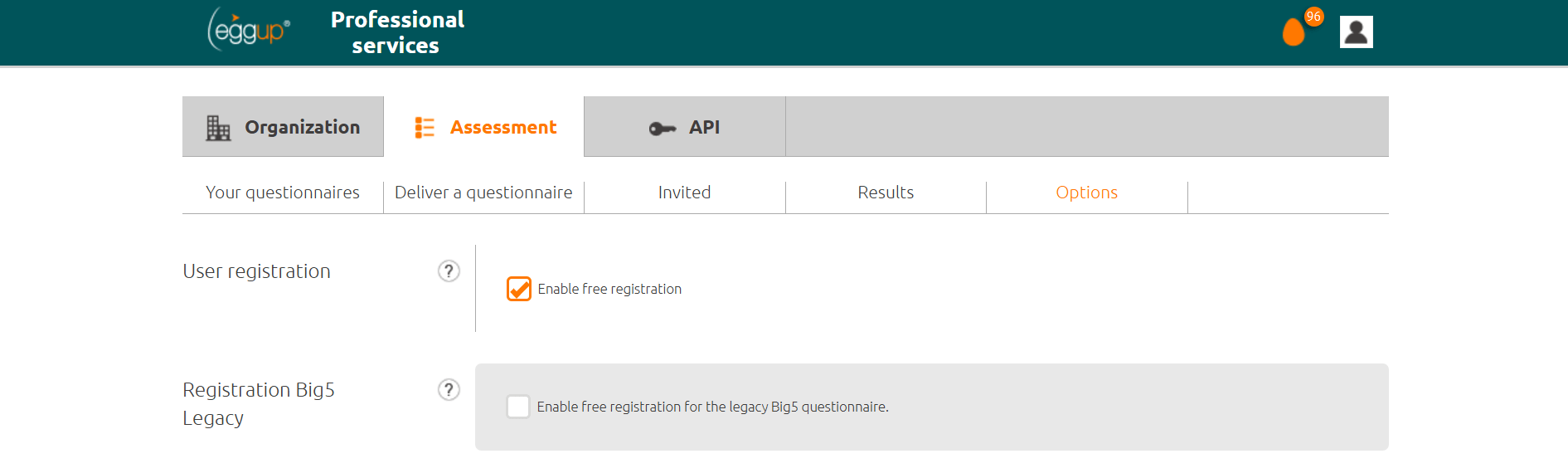Open Deliver a questionnaire
This screenshot has width=1568, height=473.
point(484,193)
